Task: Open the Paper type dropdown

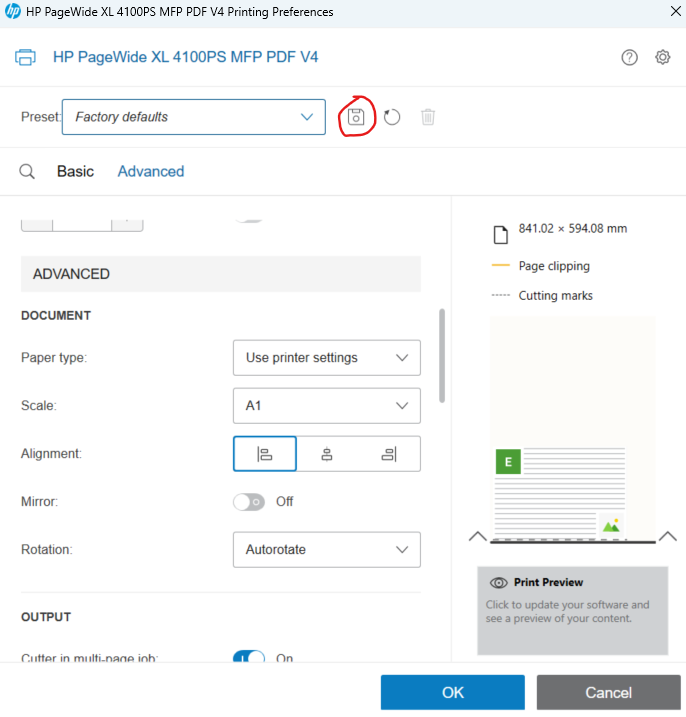Action: click(327, 358)
